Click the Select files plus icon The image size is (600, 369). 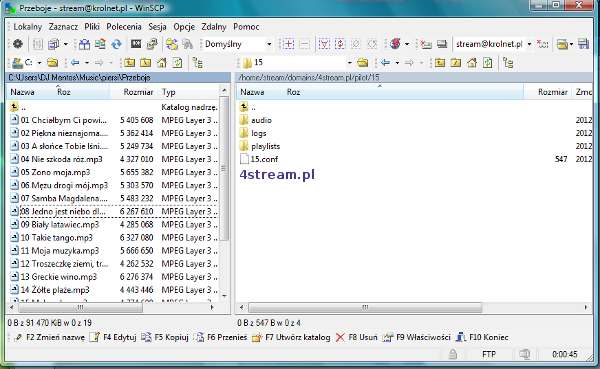click(x=289, y=44)
